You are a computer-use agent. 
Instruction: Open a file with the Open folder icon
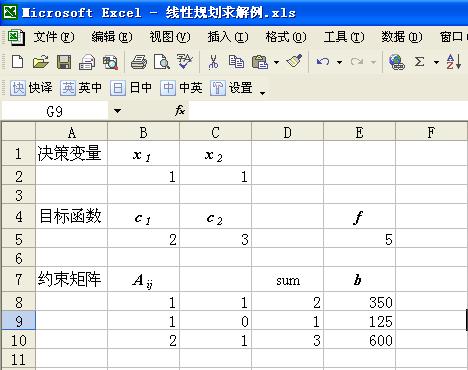41,62
